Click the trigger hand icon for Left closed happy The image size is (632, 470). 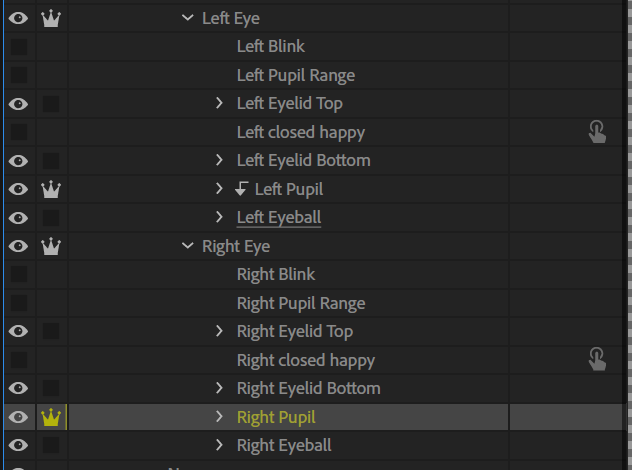click(597, 132)
